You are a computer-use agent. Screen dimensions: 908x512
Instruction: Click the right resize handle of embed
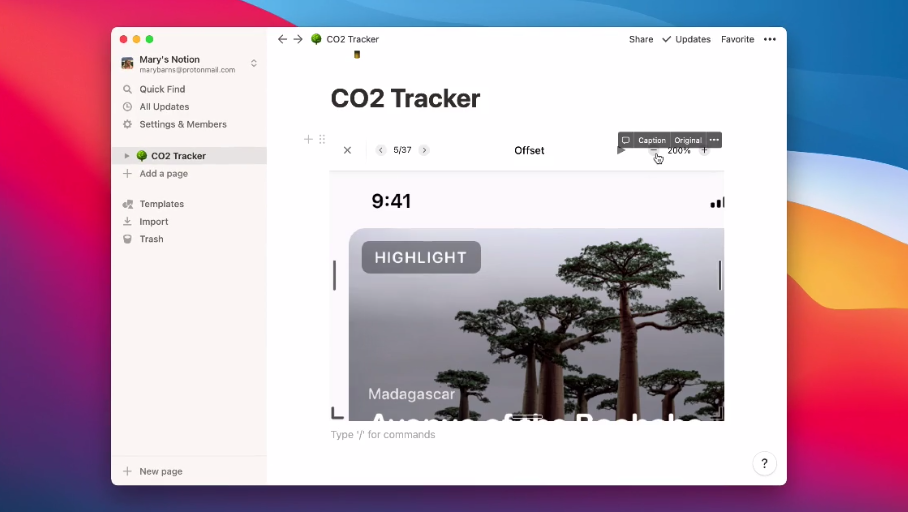pos(720,275)
